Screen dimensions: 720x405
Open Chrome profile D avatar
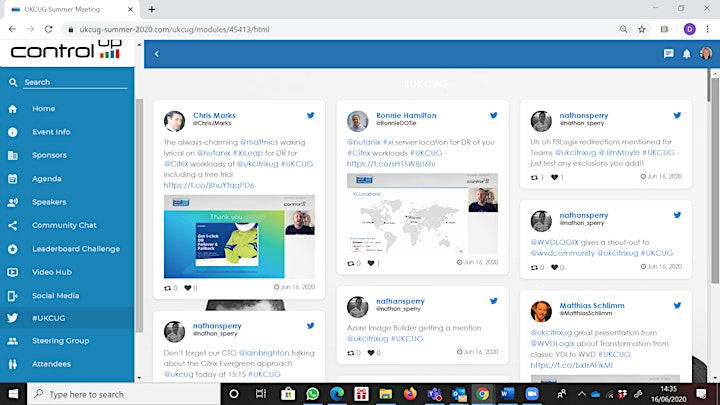[x=689, y=29]
